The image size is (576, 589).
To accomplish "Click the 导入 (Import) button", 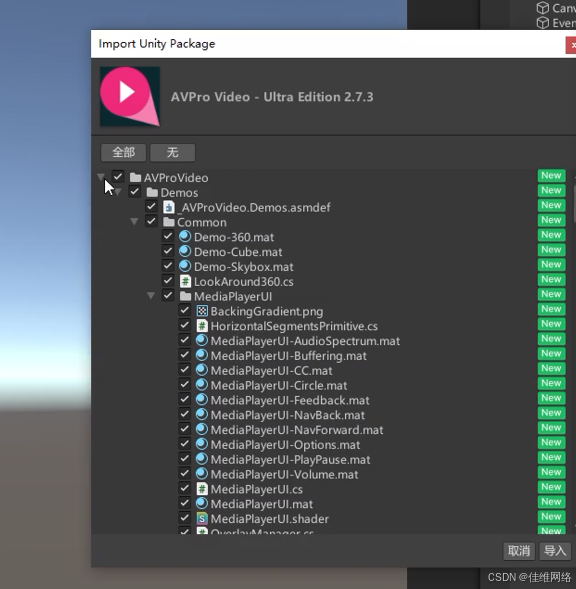I will click(555, 551).
